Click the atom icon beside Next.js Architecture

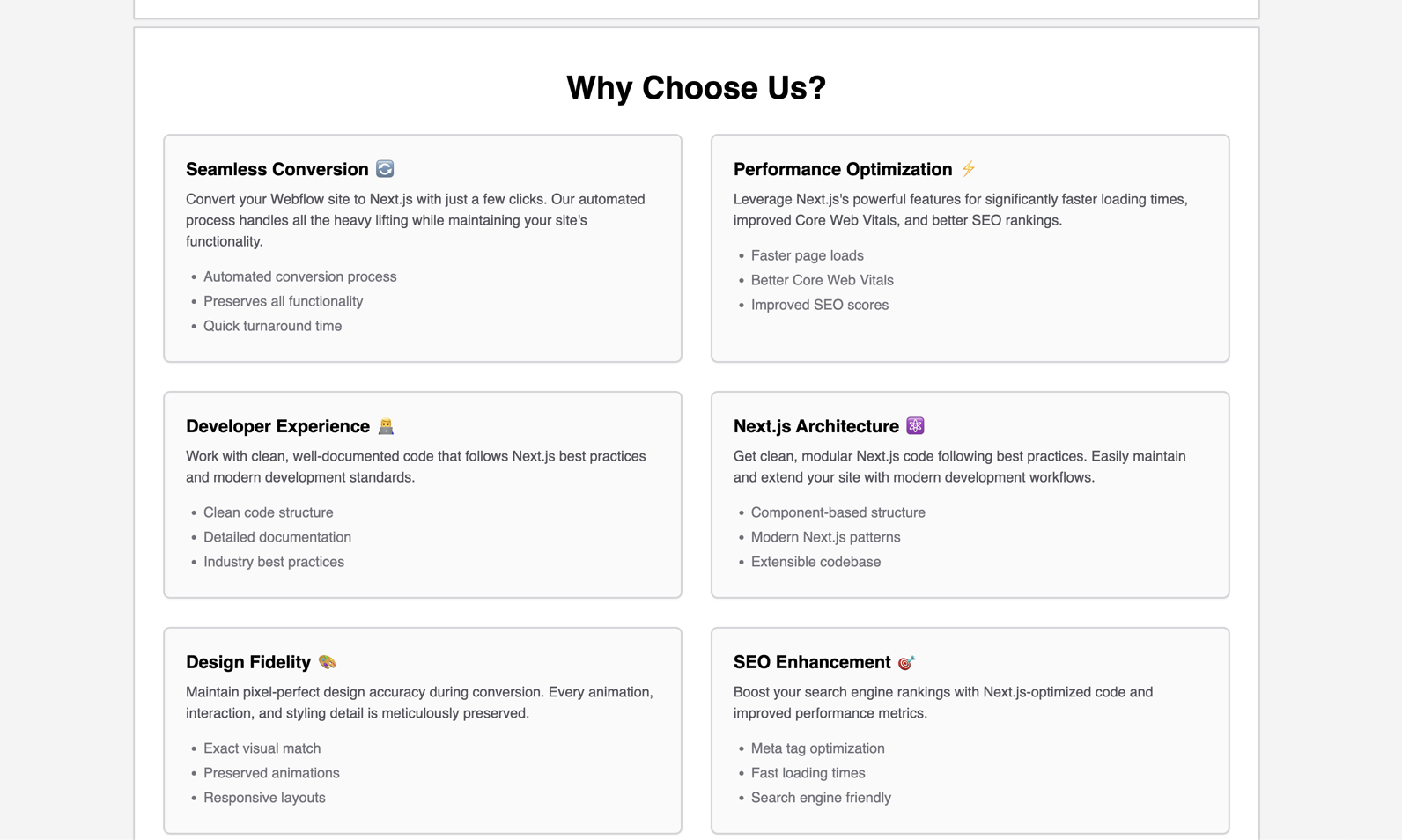916,426
